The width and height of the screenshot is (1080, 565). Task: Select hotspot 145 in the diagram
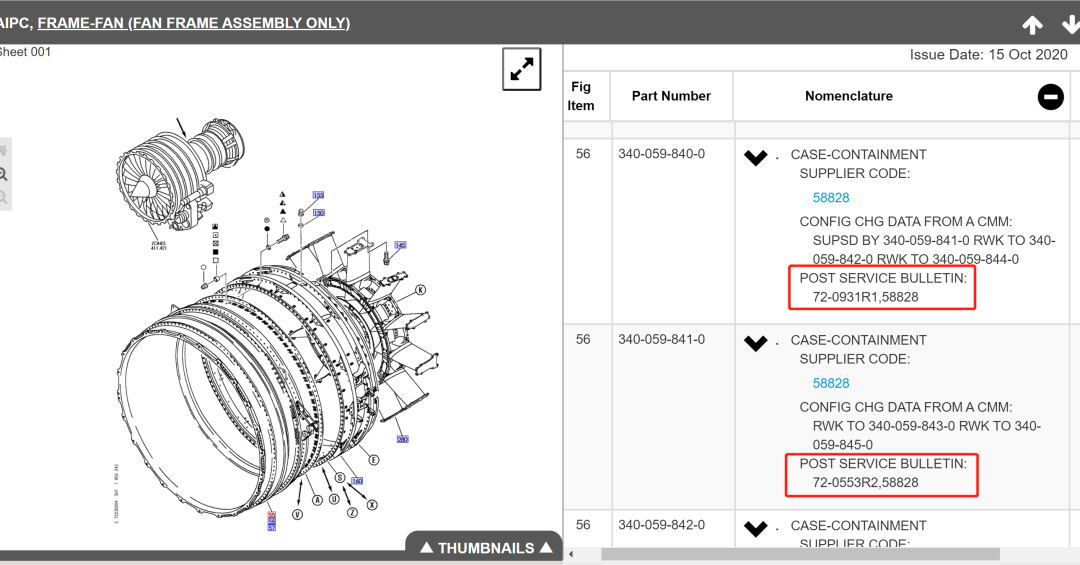point(400,245)
